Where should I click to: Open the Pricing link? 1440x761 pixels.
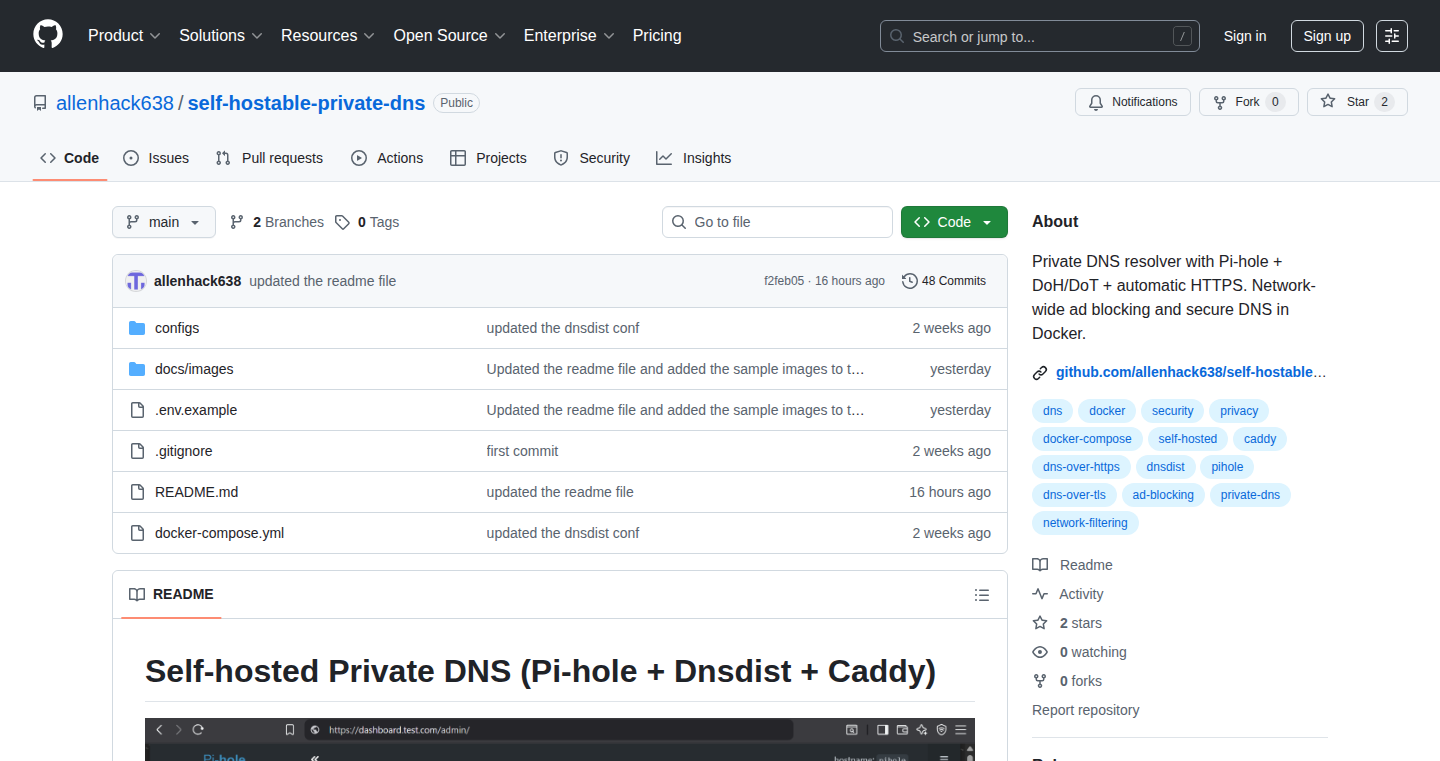[657, 35]
